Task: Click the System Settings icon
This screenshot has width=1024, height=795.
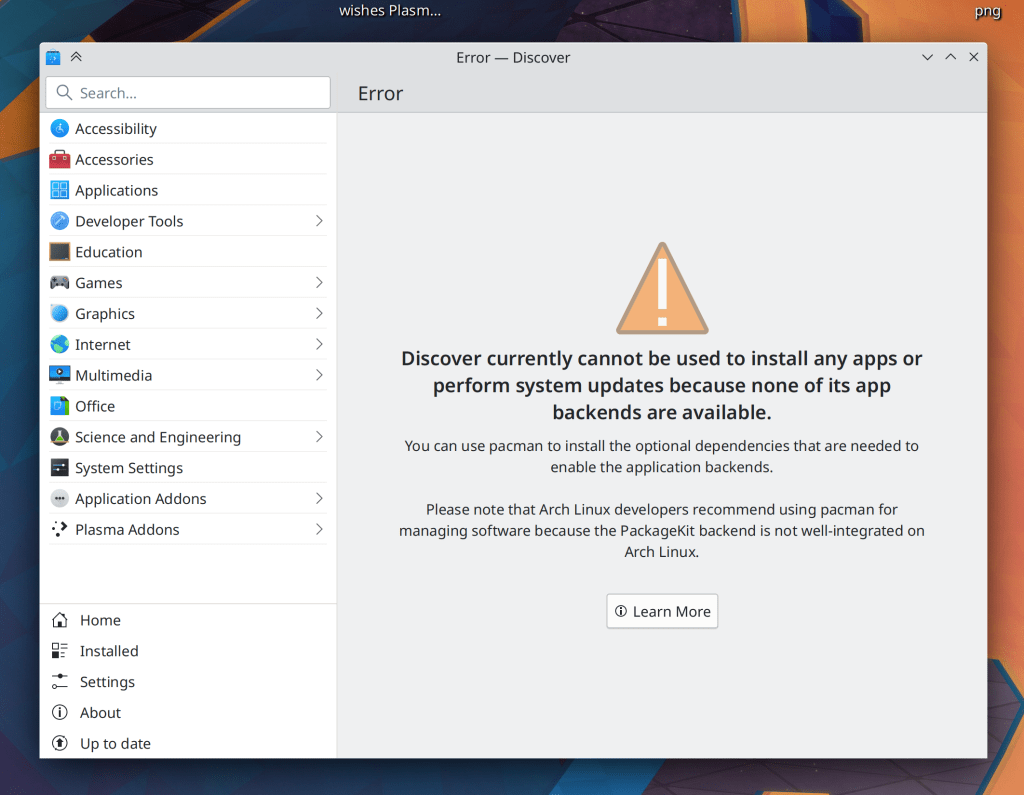Action: point(60,468)
